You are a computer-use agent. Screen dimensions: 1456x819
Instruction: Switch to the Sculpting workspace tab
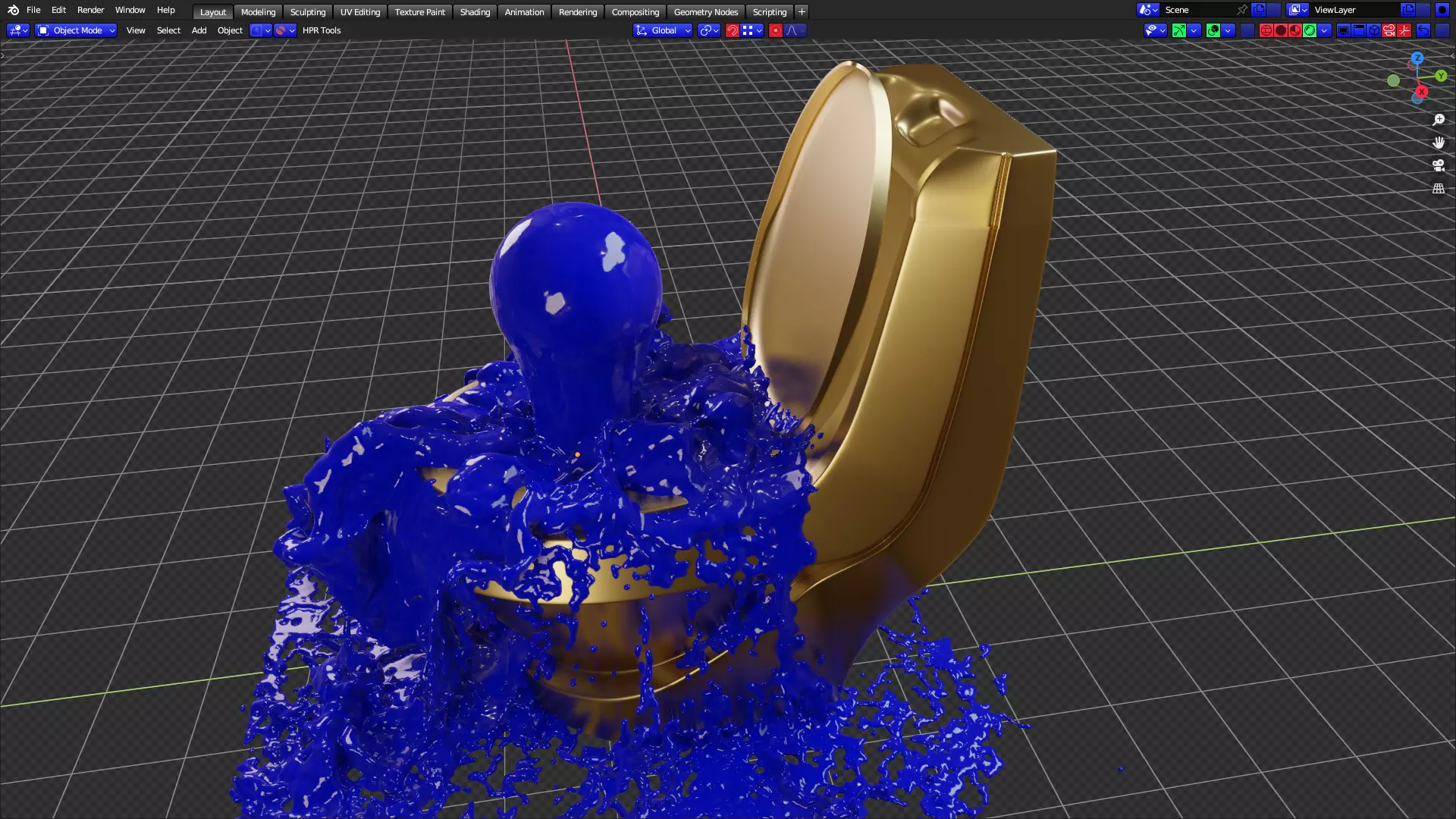(308, 12)
